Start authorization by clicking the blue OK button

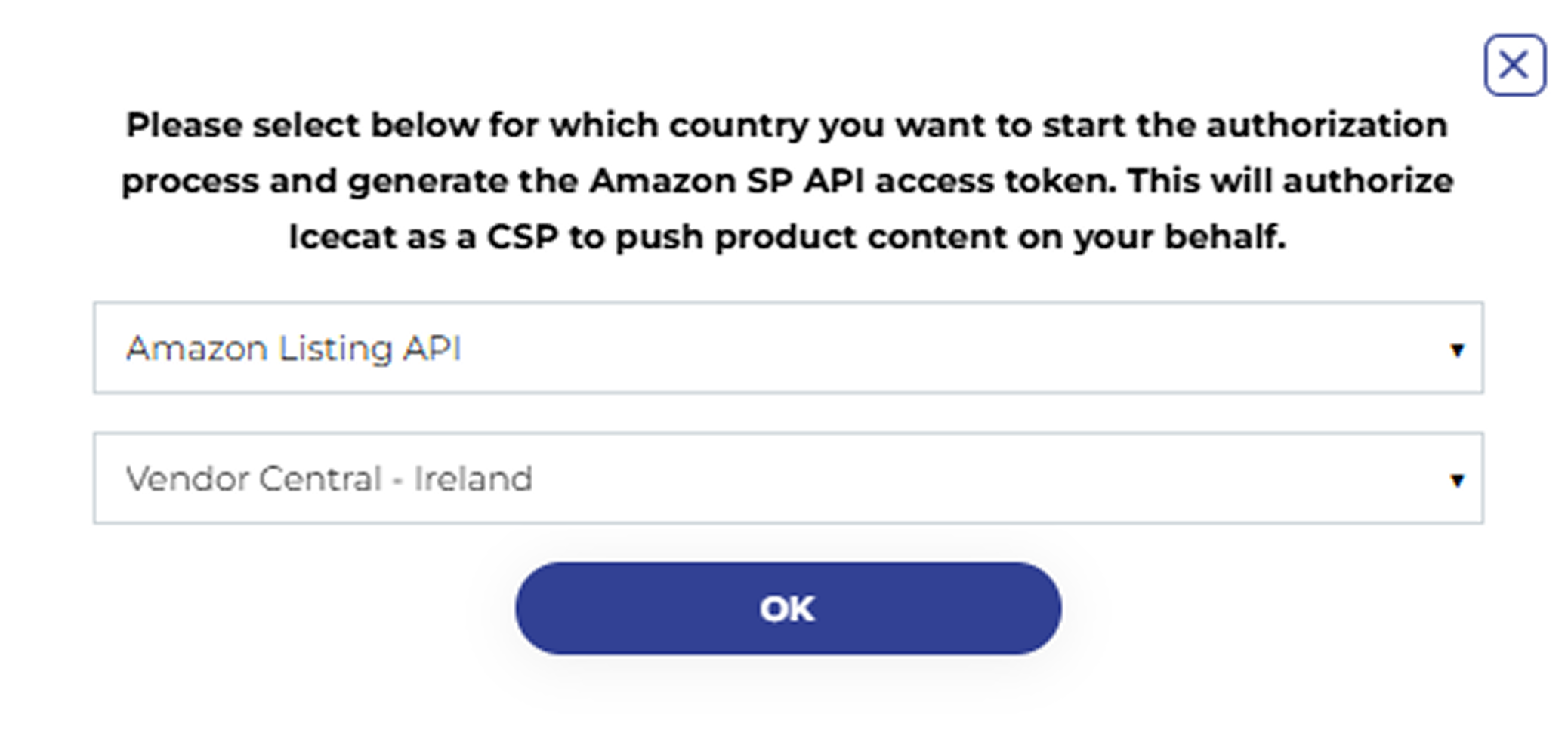788,608
